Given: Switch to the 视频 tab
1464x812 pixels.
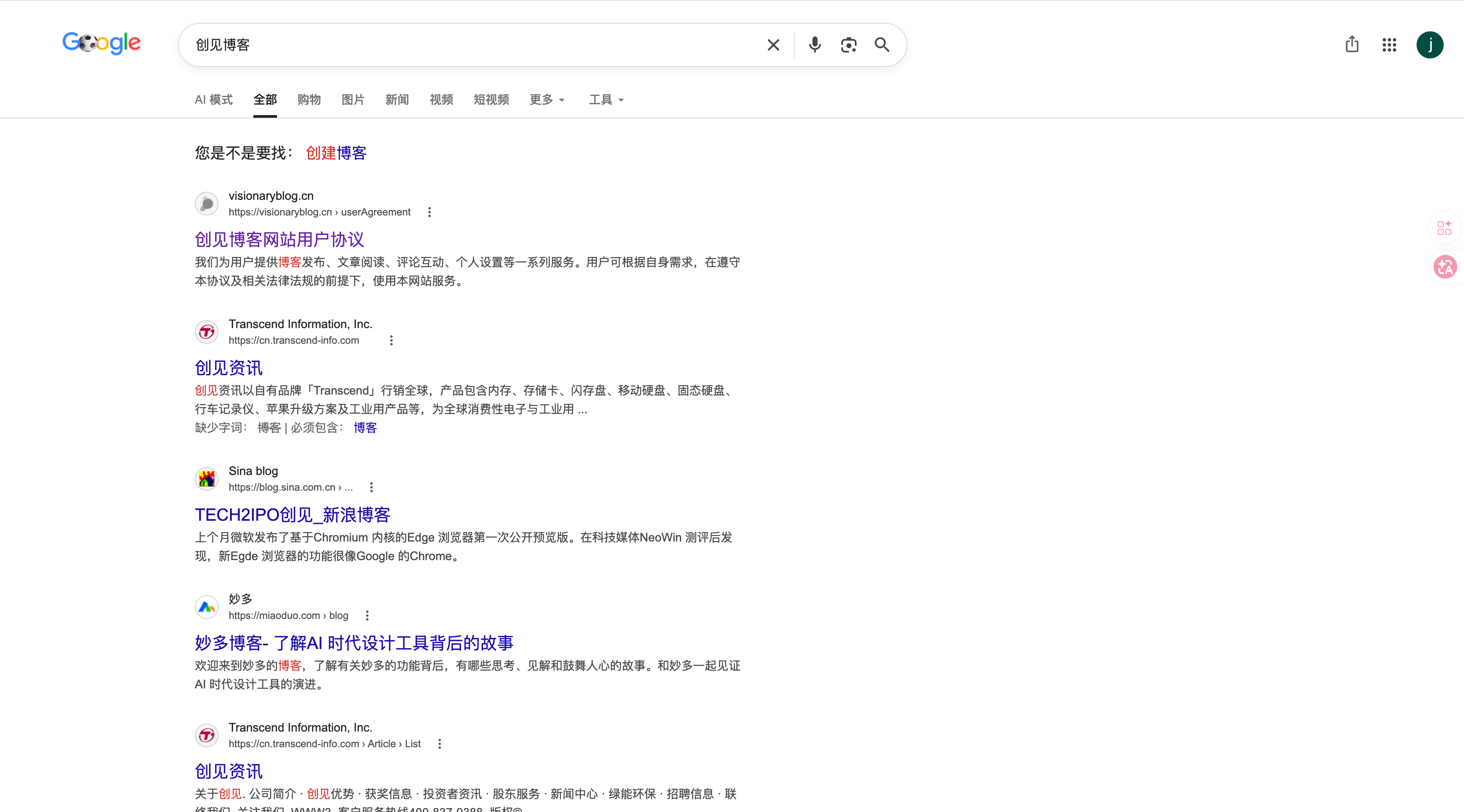Looking at the screenshot, I should coord(441,100).
